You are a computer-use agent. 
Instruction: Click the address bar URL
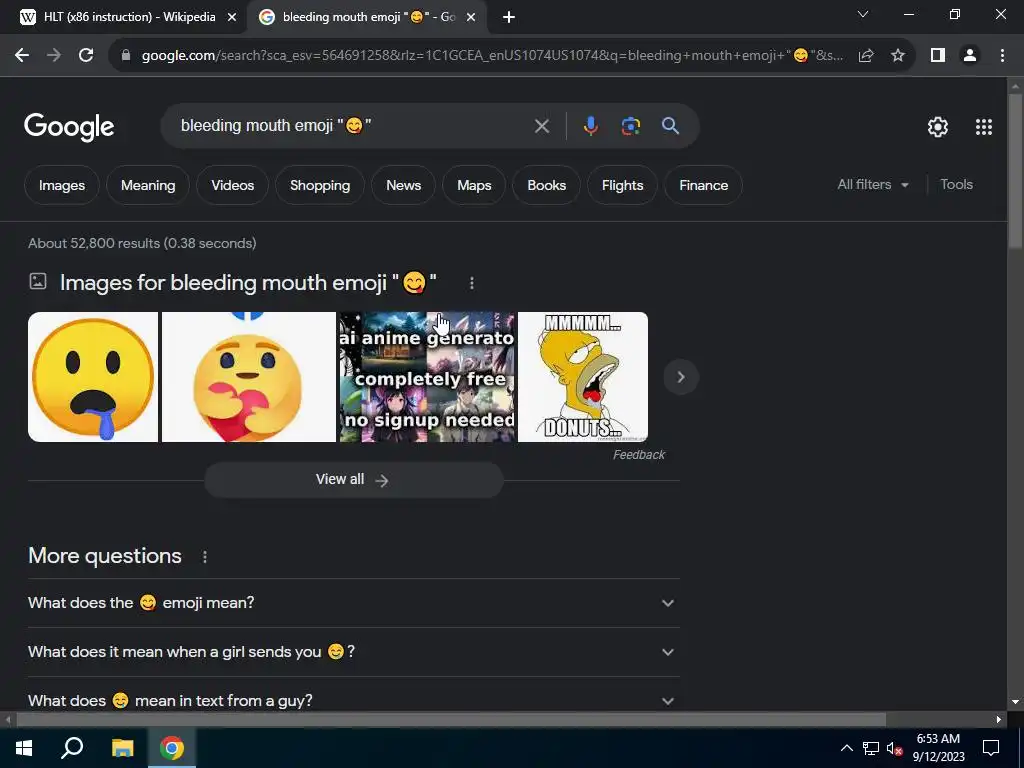click(492, 56)
